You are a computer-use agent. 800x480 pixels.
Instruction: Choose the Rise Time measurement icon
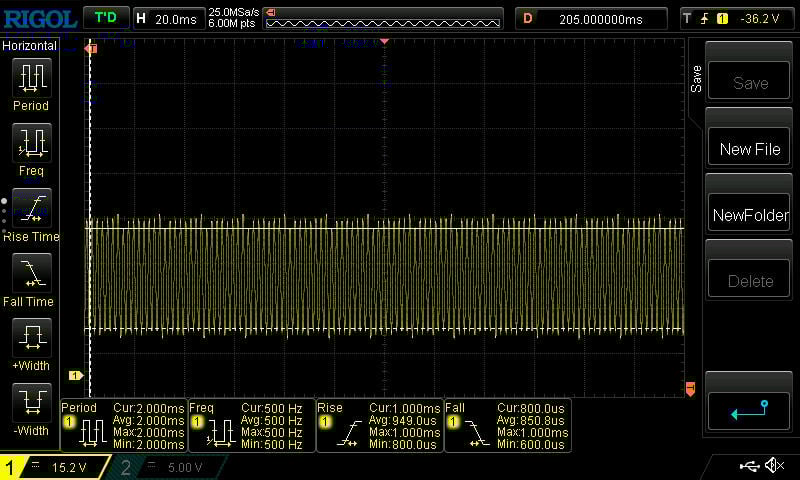(x=31, y=208)
